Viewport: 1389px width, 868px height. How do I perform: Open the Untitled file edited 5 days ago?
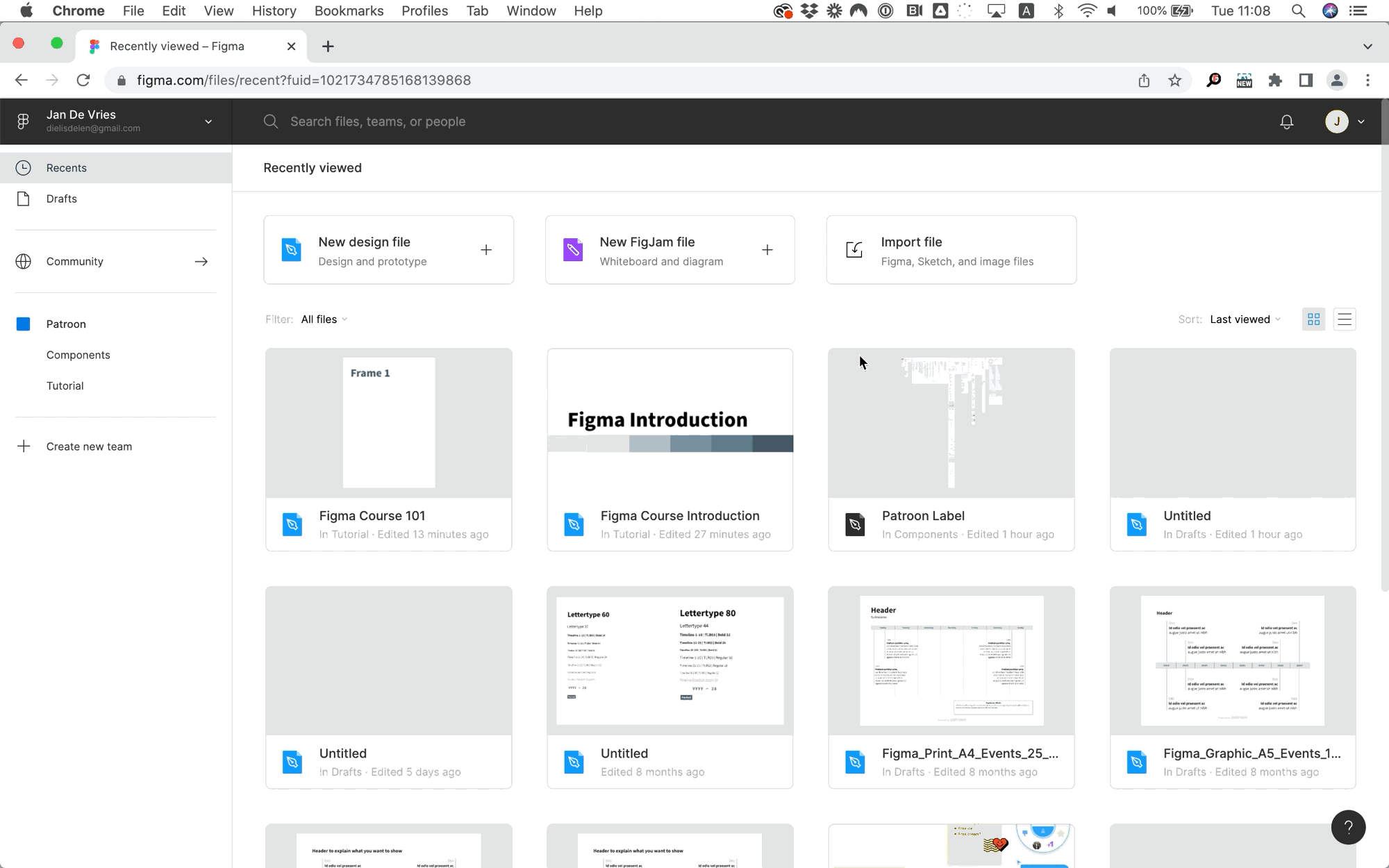[389, 687]
